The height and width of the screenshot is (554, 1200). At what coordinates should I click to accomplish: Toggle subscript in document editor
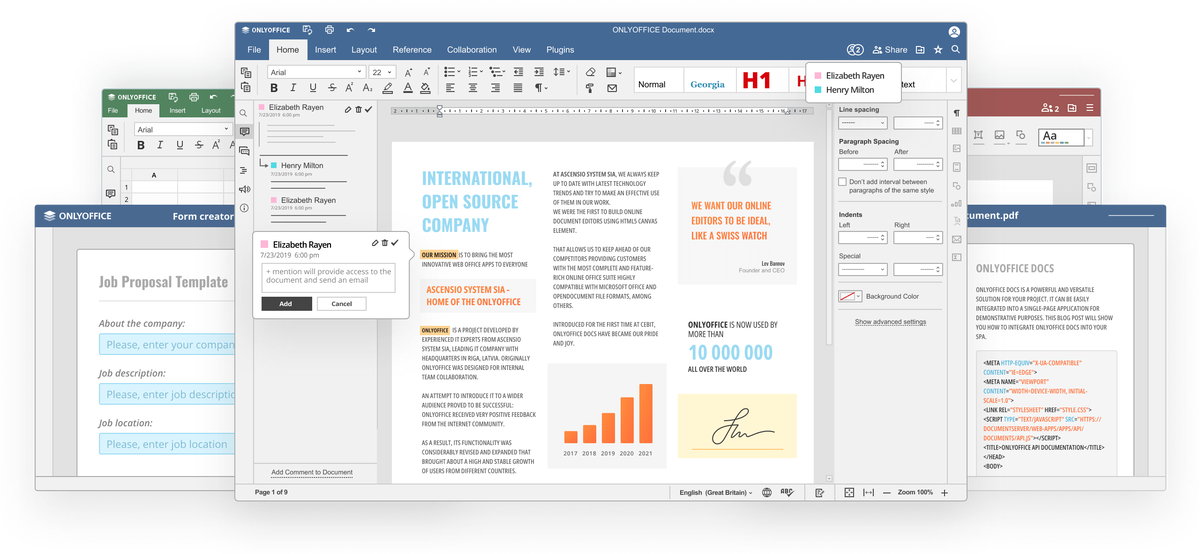pyautogui.click(x=369, y=88)
